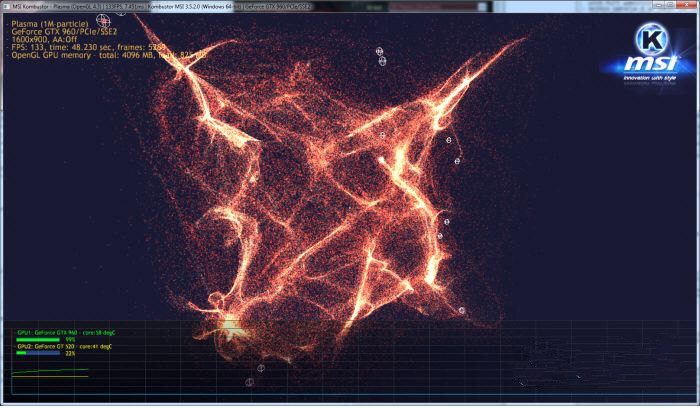This screenshot has width=700, height=408.
Task: Click the "Plasma (1M-particle)" overlay line
Action: pyautogui.click(x=50, y=24)
